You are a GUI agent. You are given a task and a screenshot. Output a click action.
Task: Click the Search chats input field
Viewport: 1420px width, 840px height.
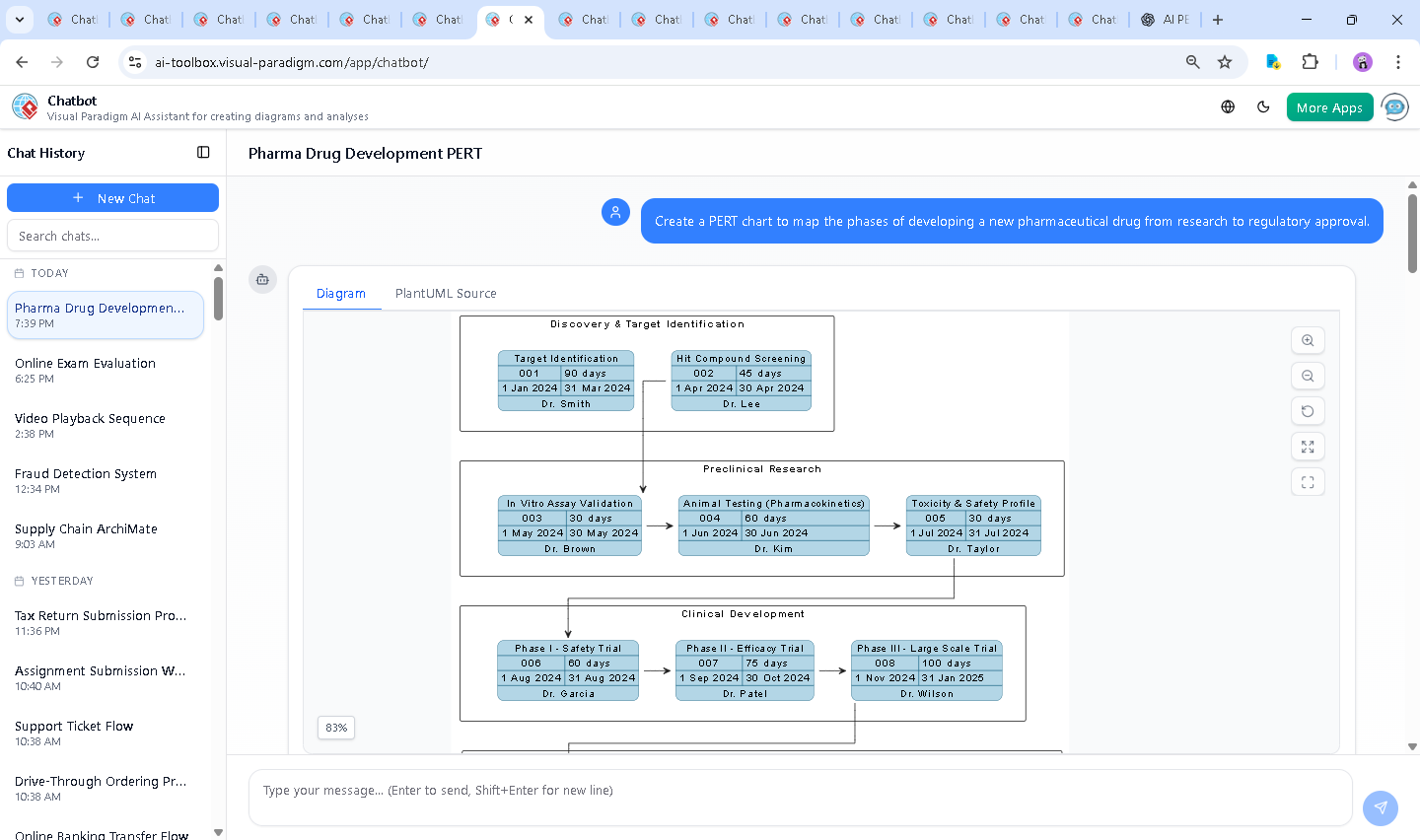(x=112, y=236)
